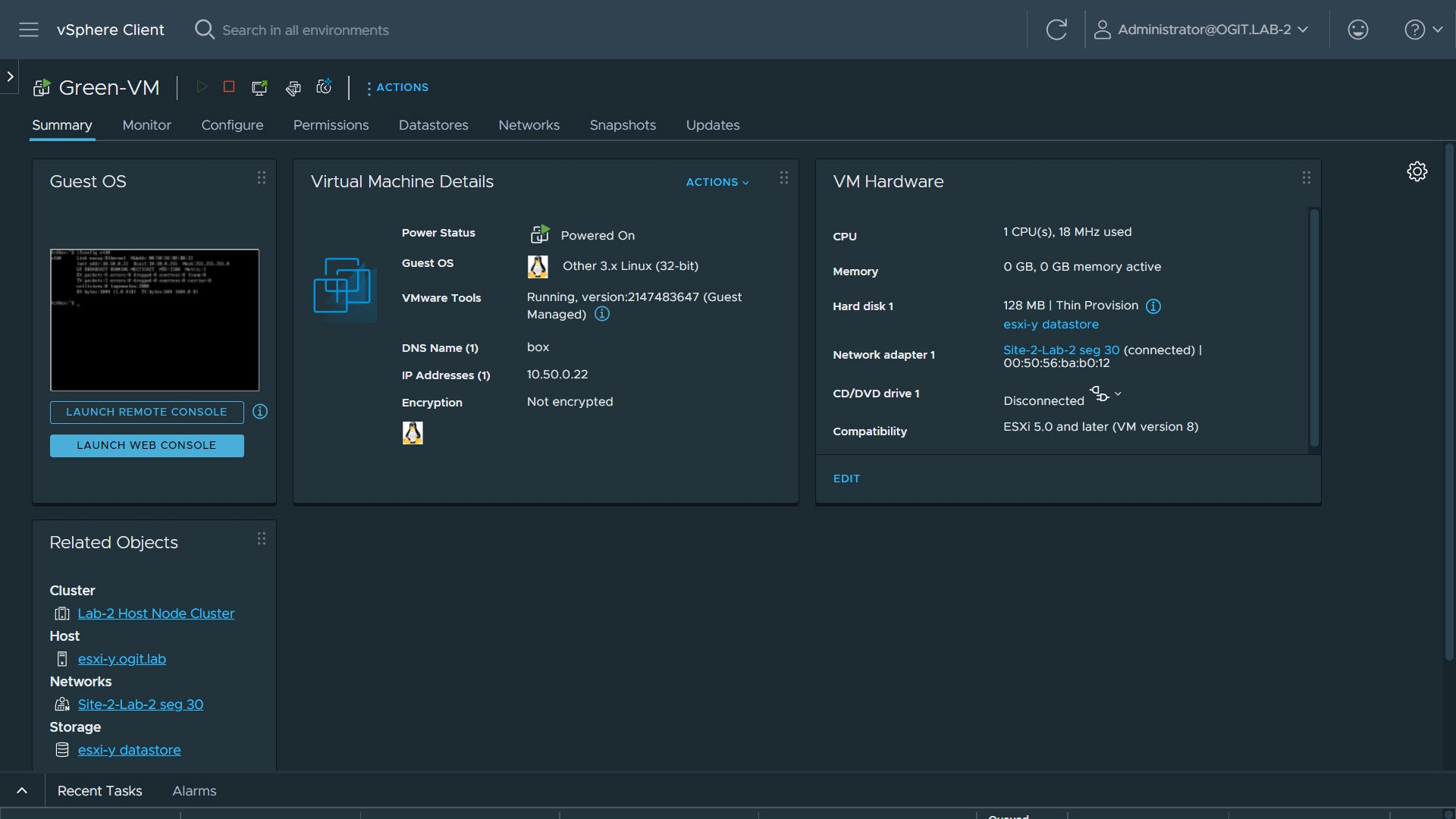Click Hard disk 1 info icon
The image size is (1456, 819).
point(1153,306)
